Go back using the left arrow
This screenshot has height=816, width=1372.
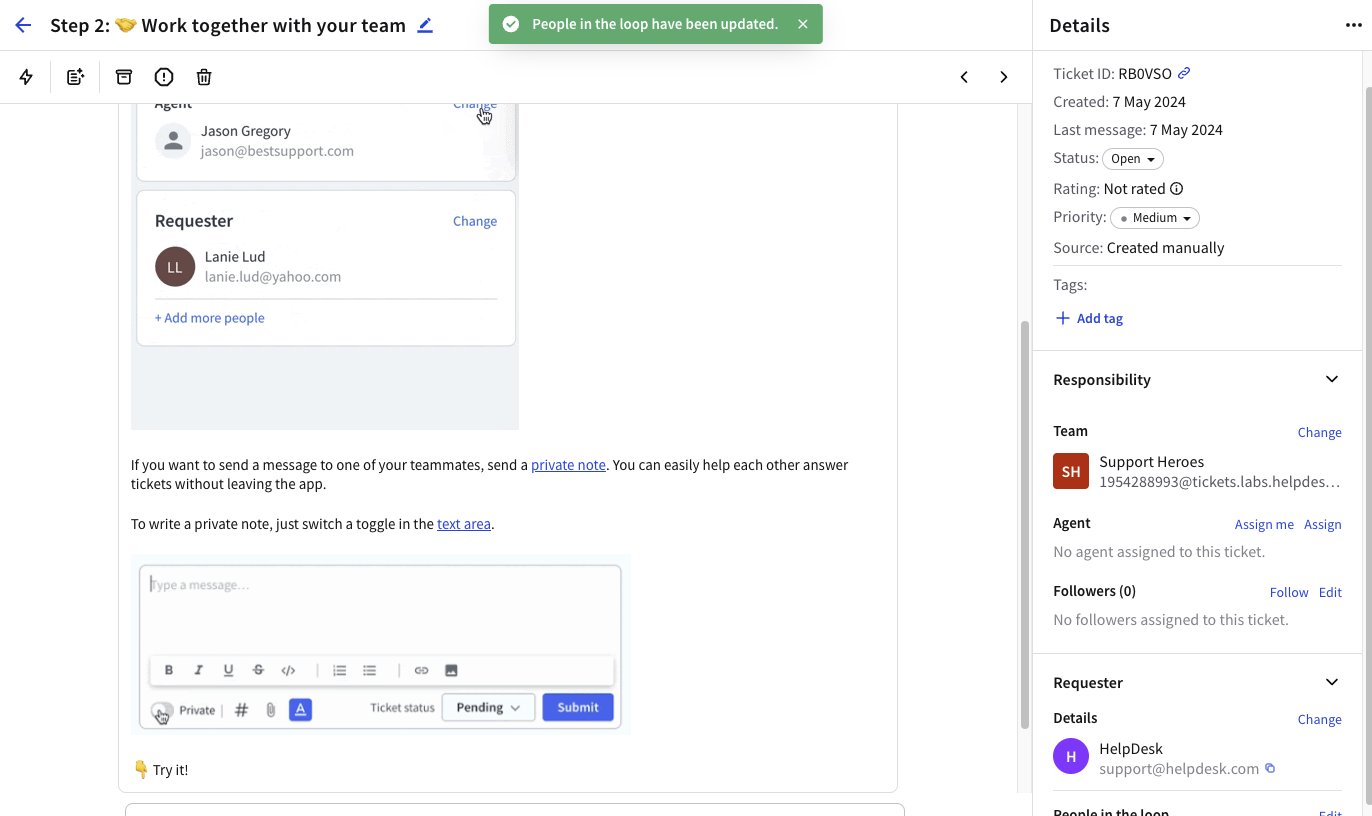23,25
